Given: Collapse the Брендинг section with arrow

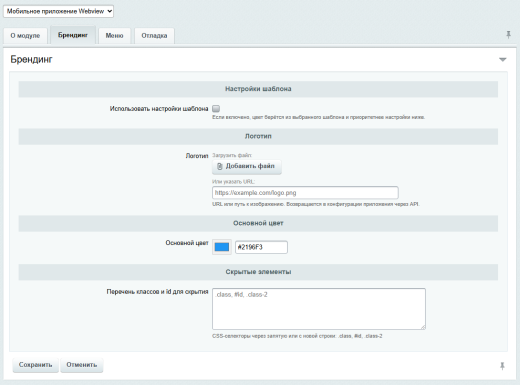Looking at the screenshot, I should tap(503, 60).
